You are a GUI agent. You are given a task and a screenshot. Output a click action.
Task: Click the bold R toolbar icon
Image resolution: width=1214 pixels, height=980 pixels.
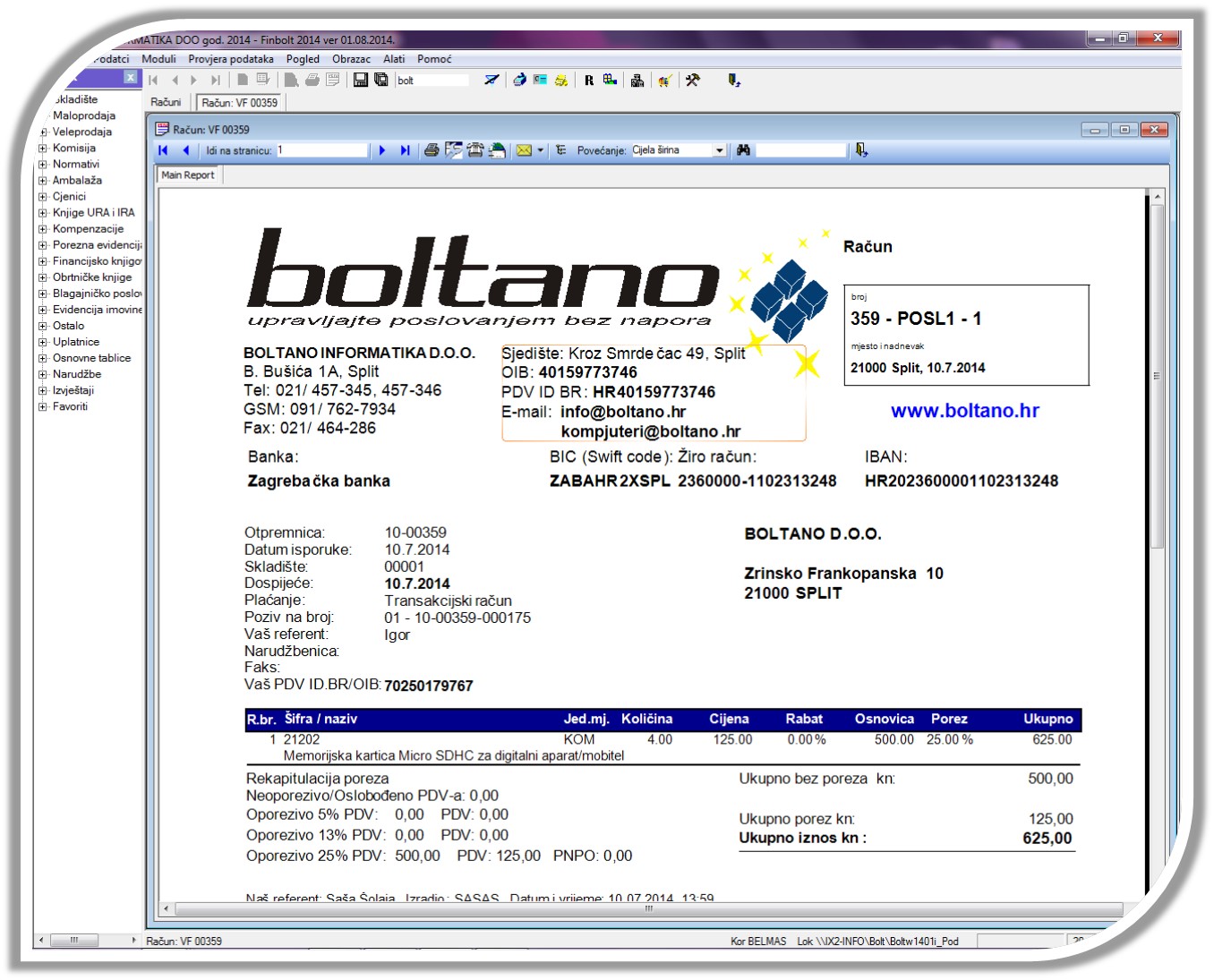click(x=589, y=80)
